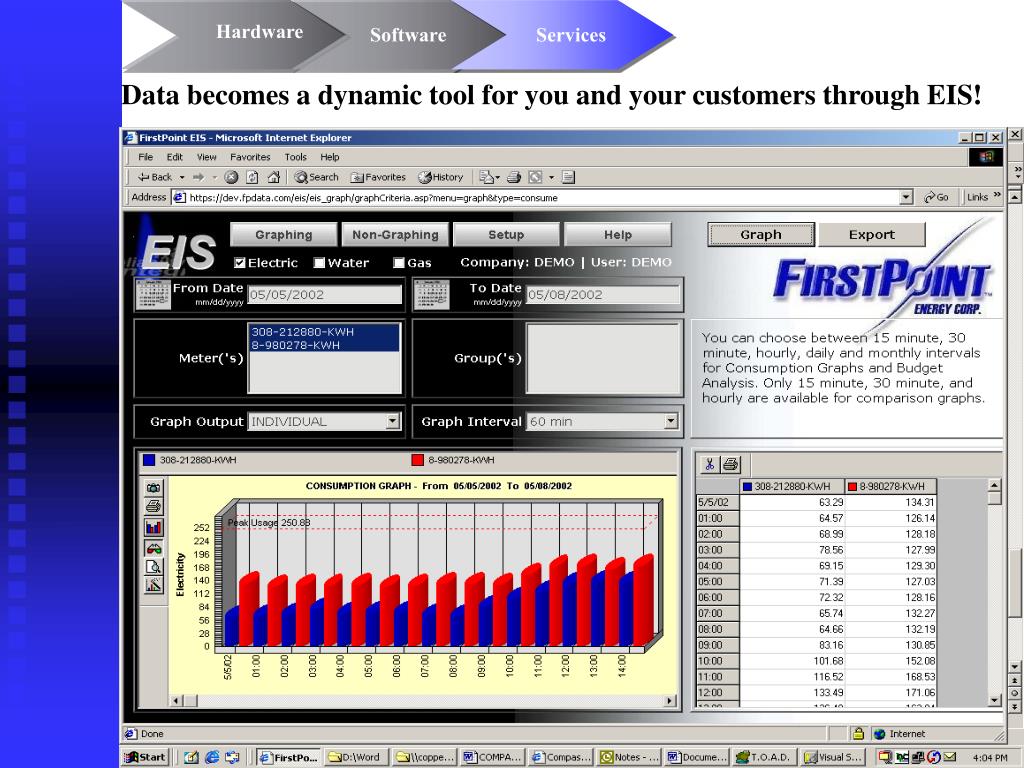
Task: Click the To Date input field
Action: click(x=603, y=295)
